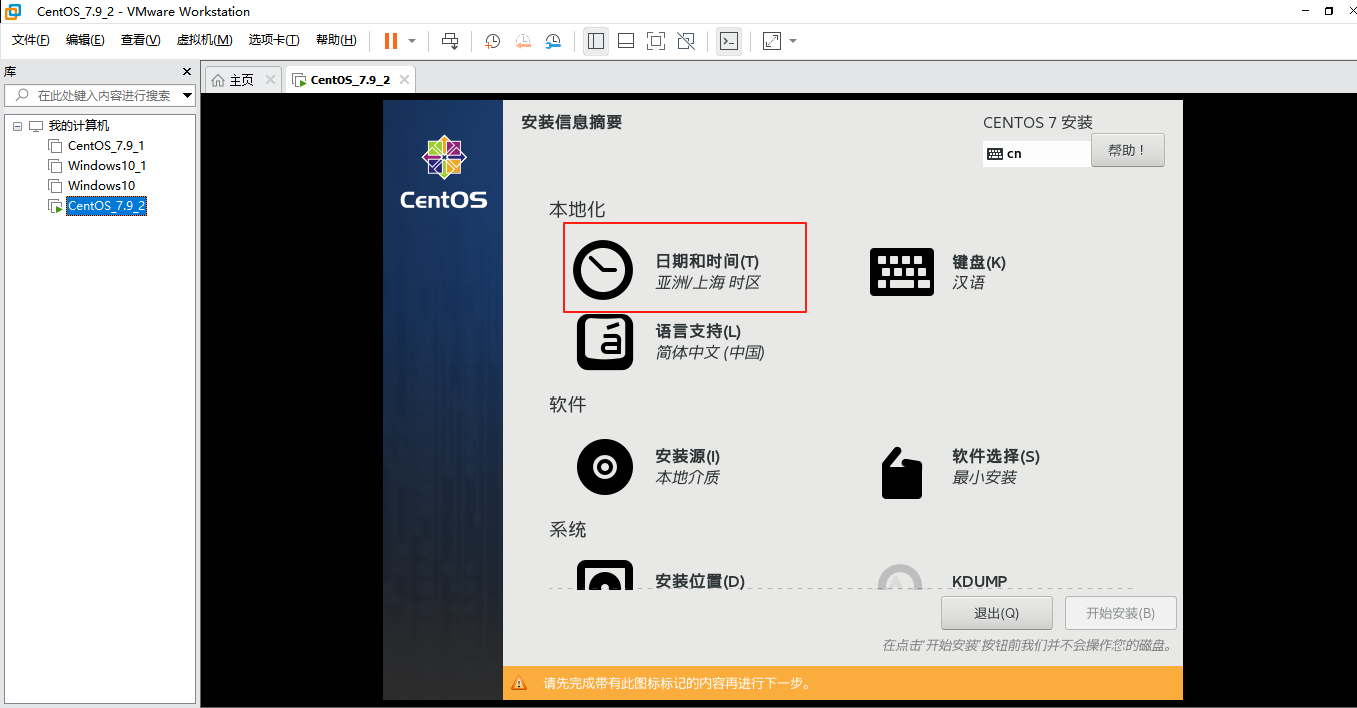This screenshot has height=708, width=1357.
Task: Click the 本地介质 status text
Action: [x=687, y=478]
